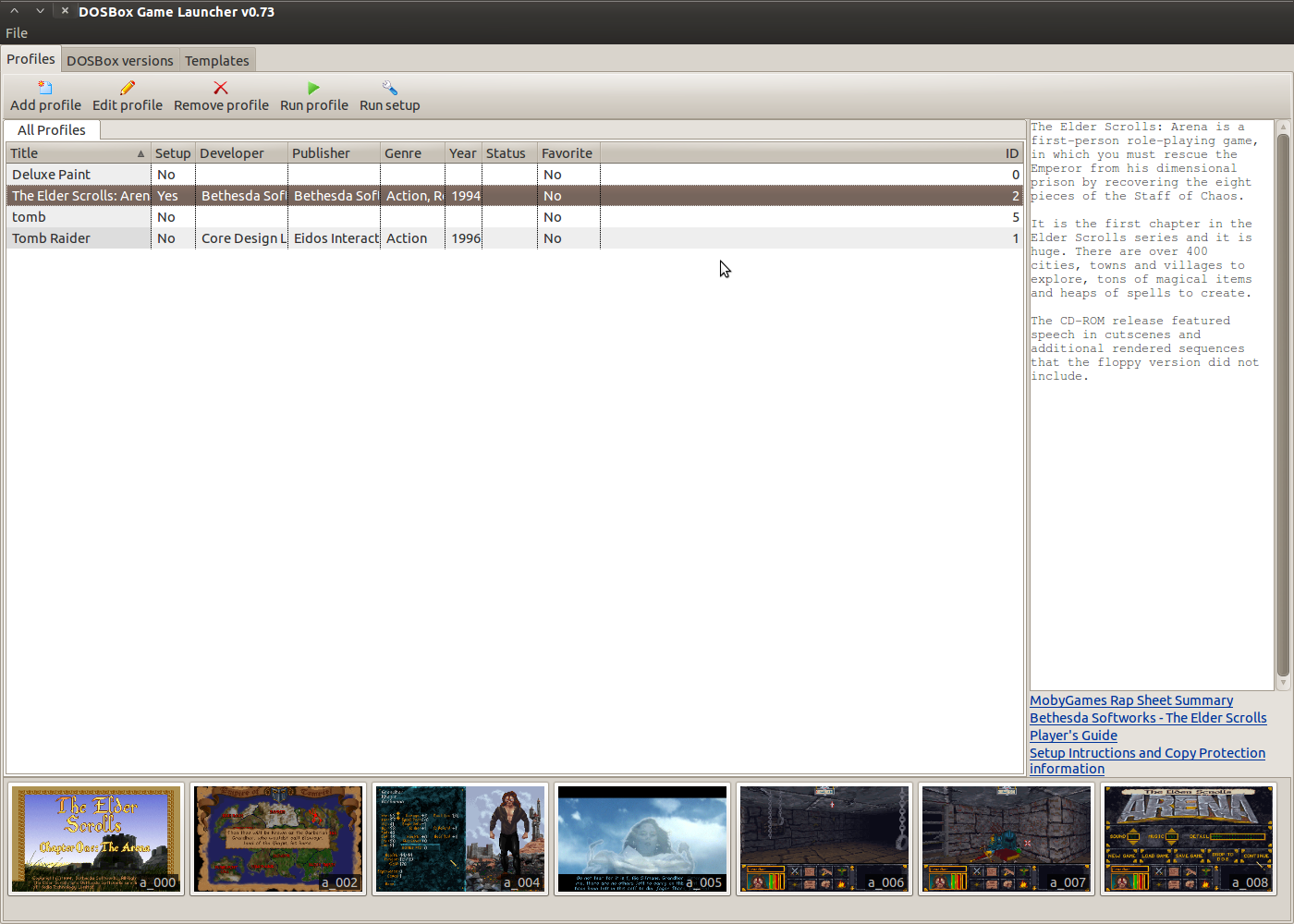The width and height of the screenshot is (1294, 924).
Task: Click the window's downward arrow title-bar button
Action: click(x=40, y=11)
